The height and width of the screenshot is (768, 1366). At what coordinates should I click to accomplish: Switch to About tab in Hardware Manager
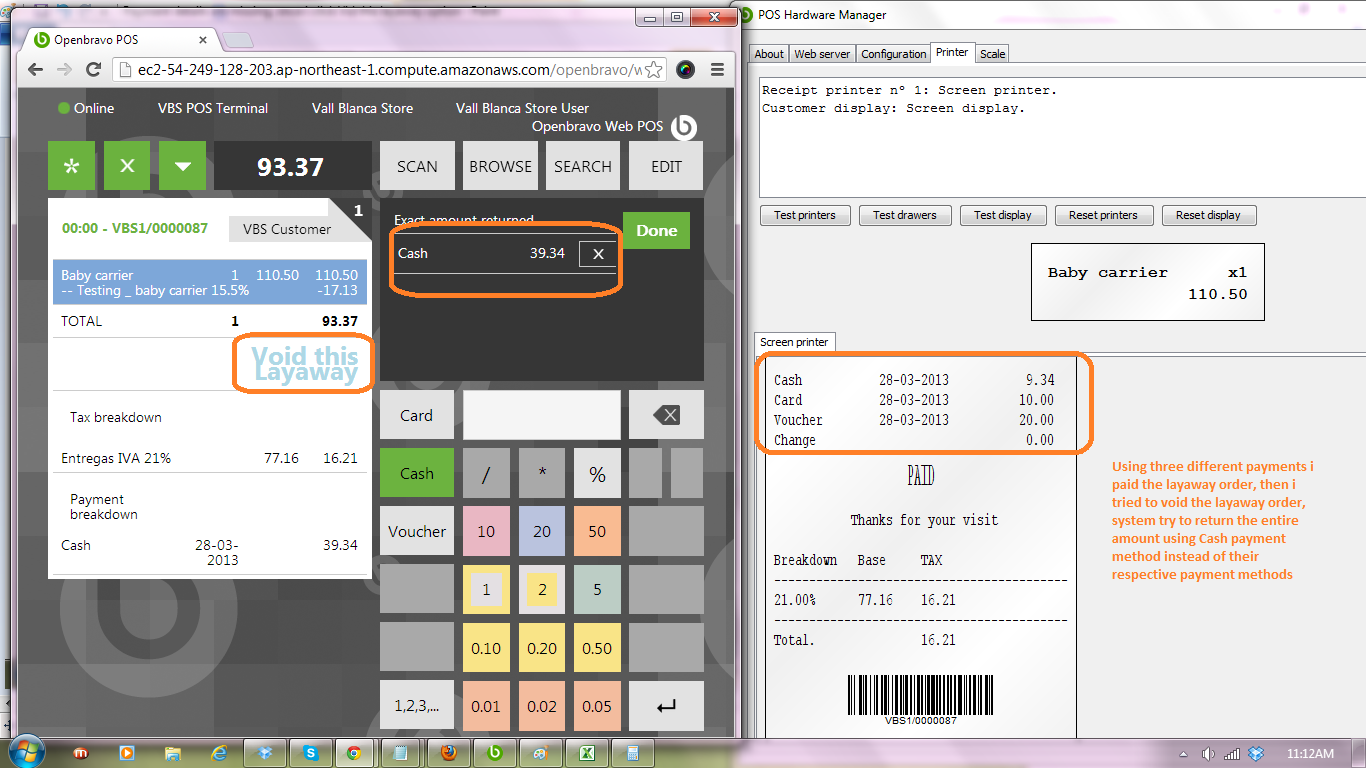click(769, 54)
